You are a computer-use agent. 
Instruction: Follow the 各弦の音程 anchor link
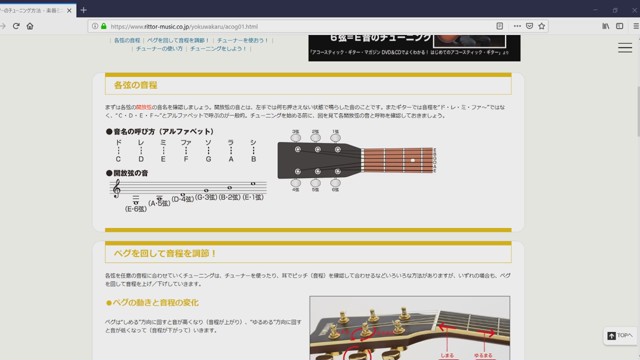(x=127, y=40)
